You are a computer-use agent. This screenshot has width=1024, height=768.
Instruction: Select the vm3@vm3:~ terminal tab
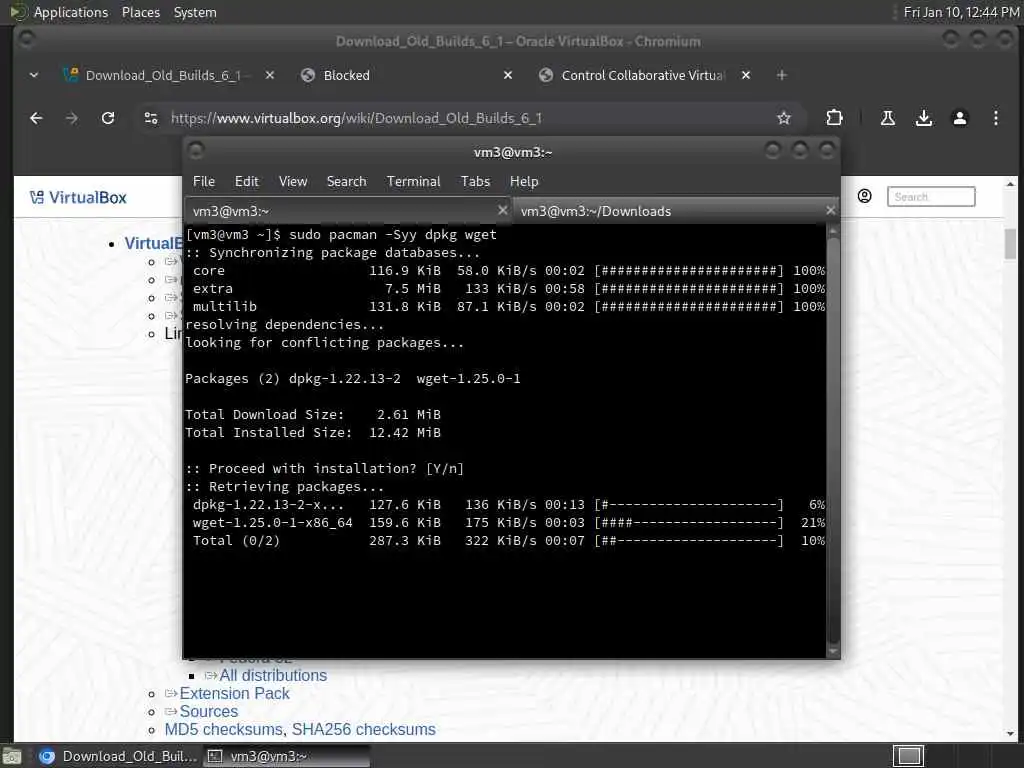[347, 211]
